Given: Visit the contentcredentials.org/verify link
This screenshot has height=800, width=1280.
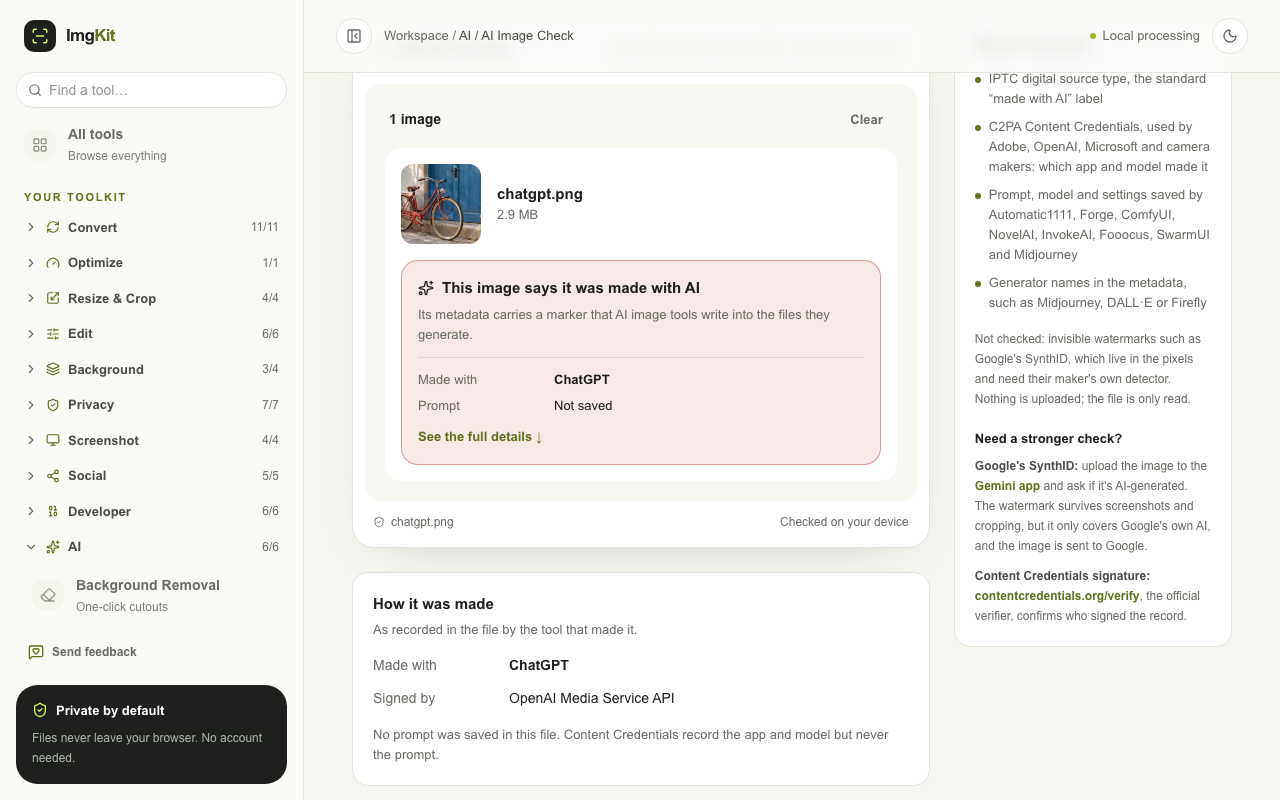Looking at the screenshot, I should pos(1057,596).
